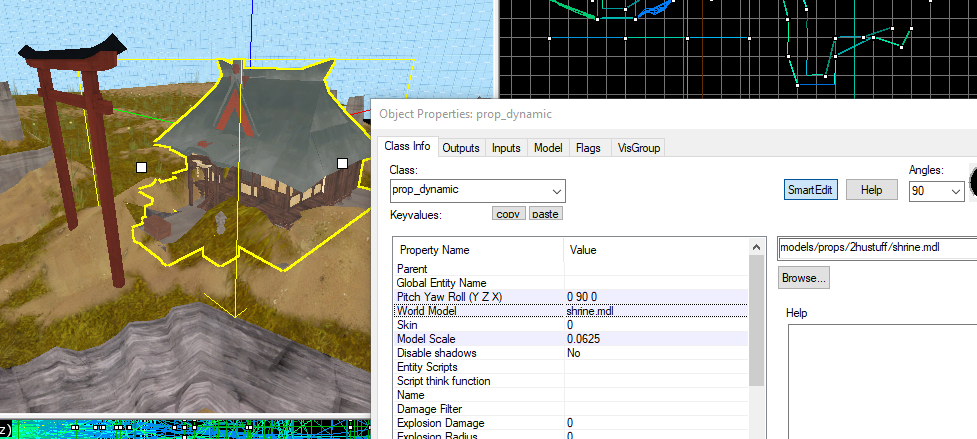Click the Value column header
The height and width of the screenshot is (439, 977).
pyautogui.click(x=656, y=250)
